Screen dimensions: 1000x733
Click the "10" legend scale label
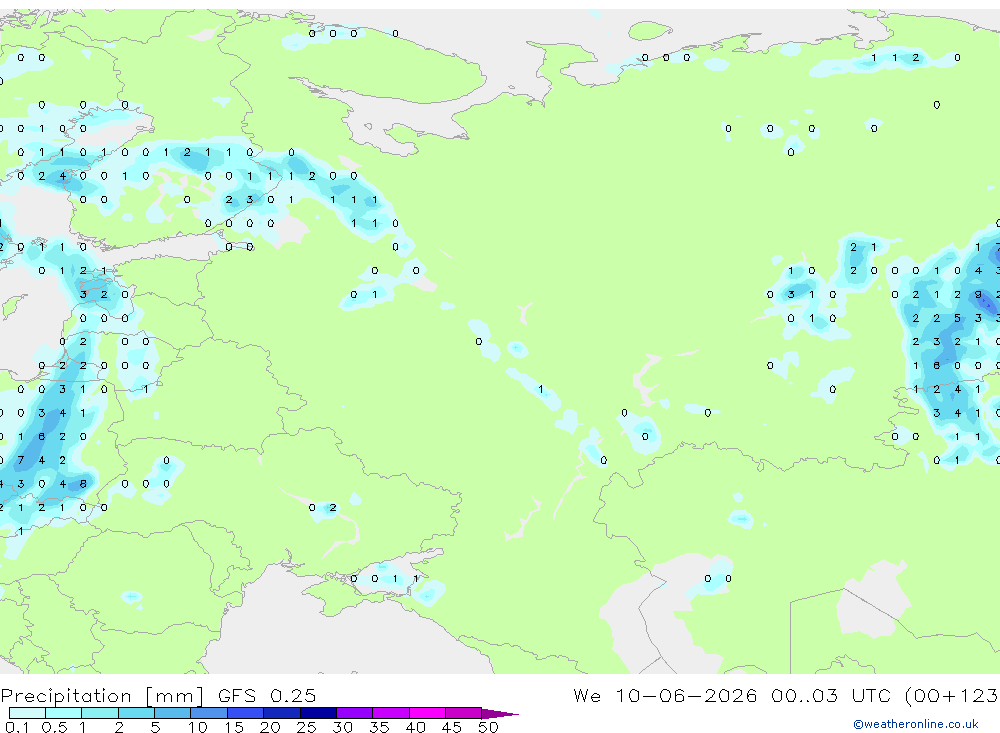(198, 727)
